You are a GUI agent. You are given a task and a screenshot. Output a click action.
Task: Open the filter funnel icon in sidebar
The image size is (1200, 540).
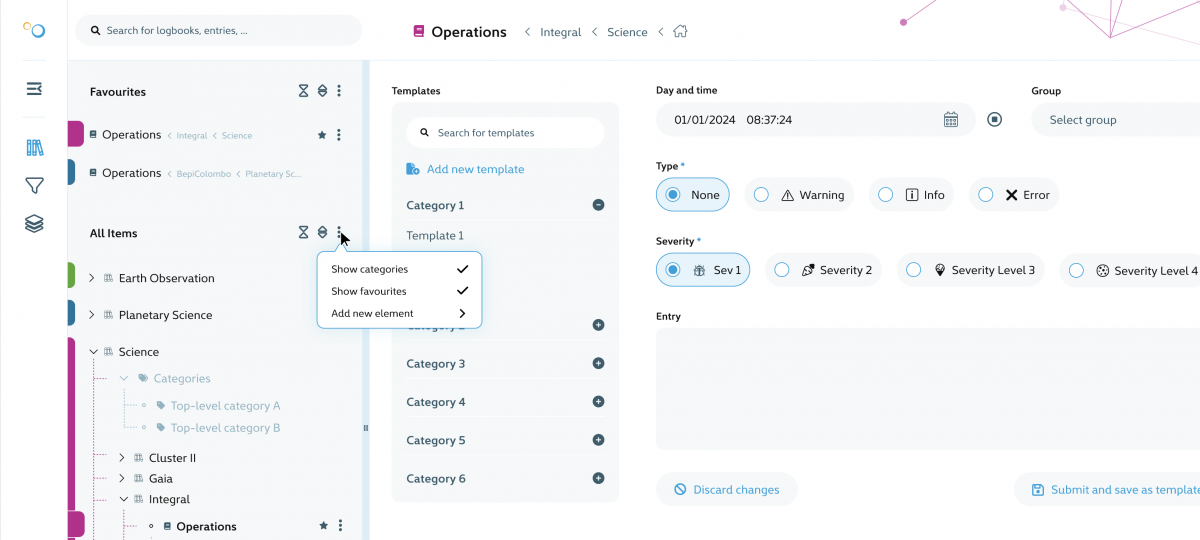coord(34,186)
